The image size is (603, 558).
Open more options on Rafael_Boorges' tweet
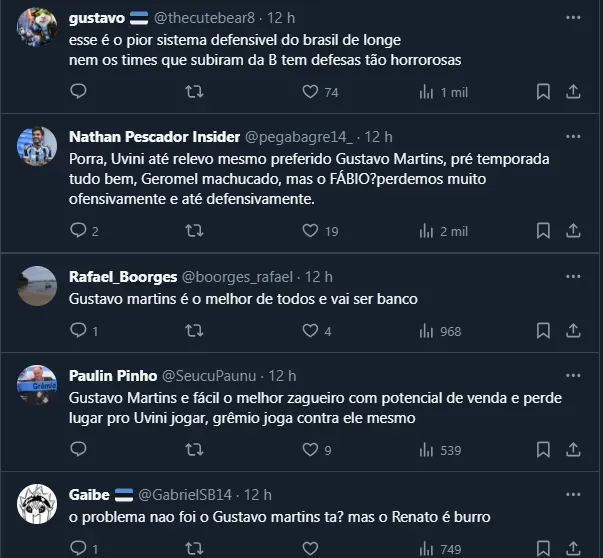[572, 276]
